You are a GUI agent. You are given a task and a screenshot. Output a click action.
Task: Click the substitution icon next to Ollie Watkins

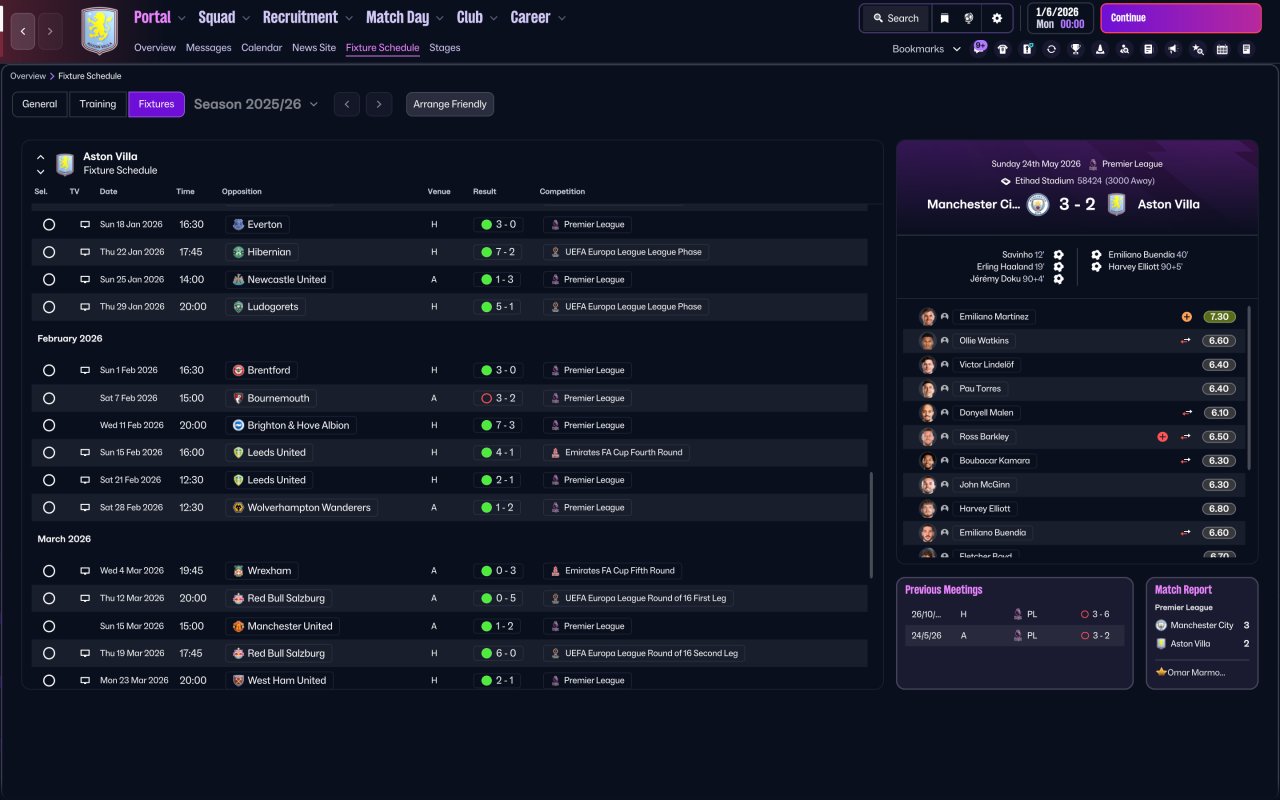pyautogui.click(x=1187, y=341)
